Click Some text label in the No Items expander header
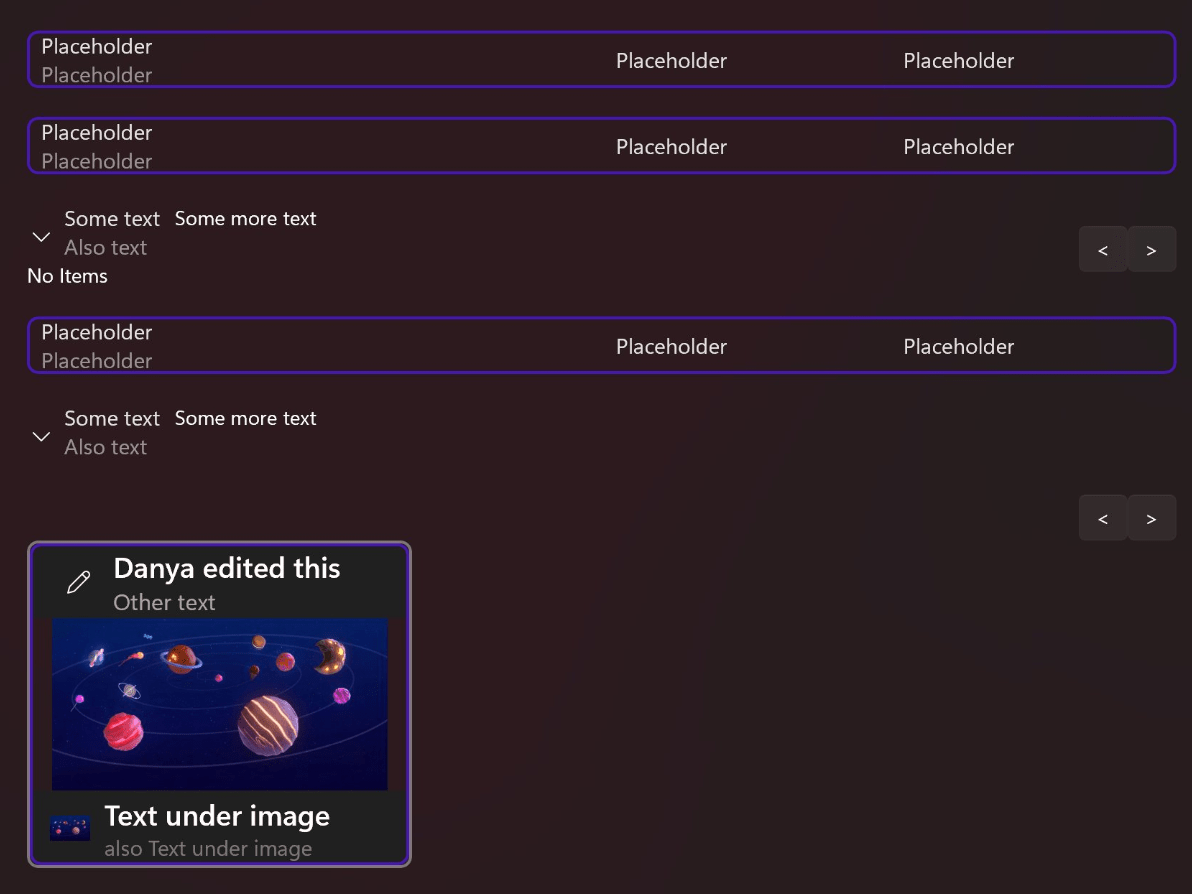This screenshot has width=1192, height=894. [112, 219]
